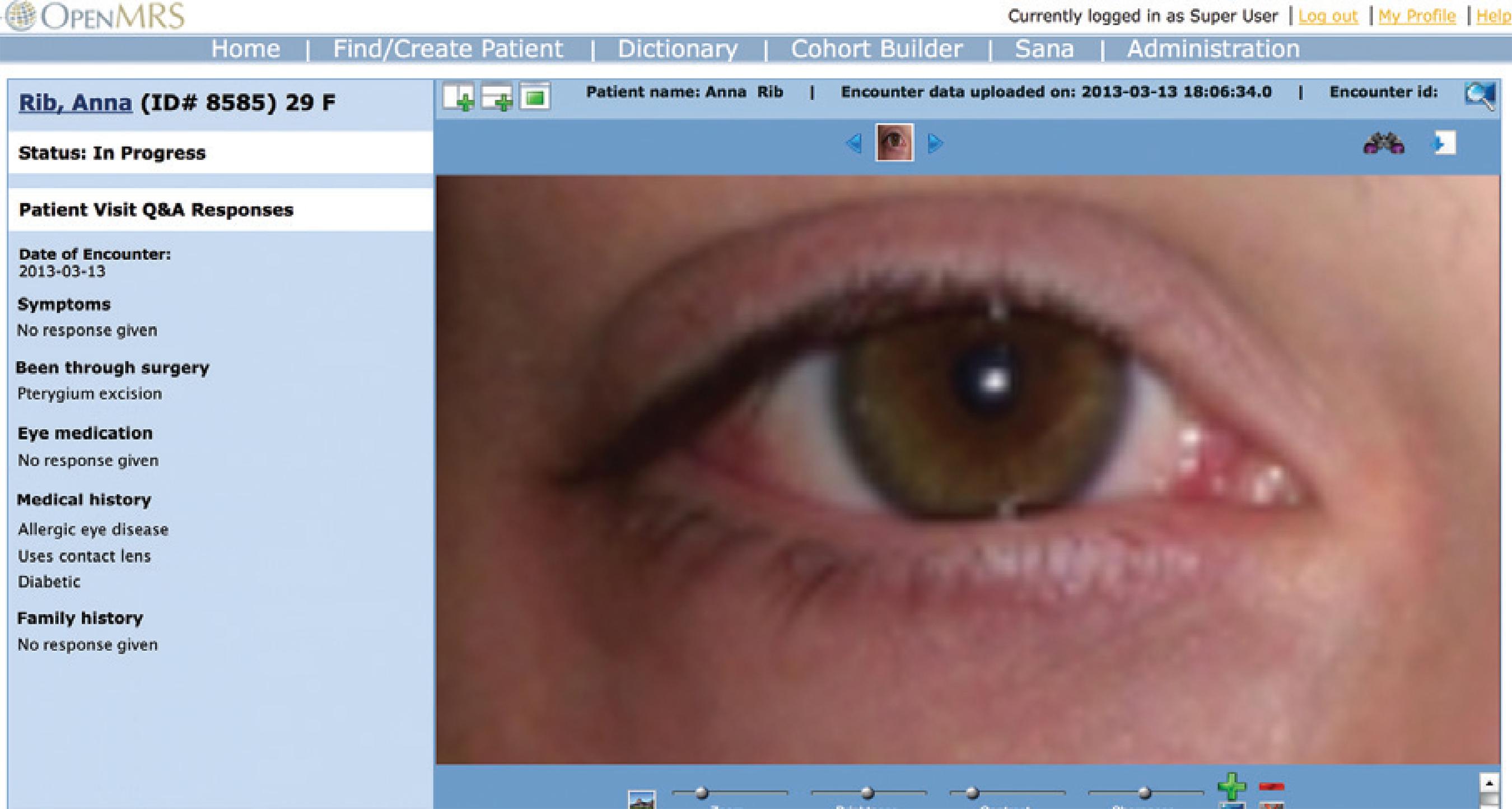1512x809 pixels.
Task: Open the Rib, Anna patient link
Action: [x=75, y=103]
